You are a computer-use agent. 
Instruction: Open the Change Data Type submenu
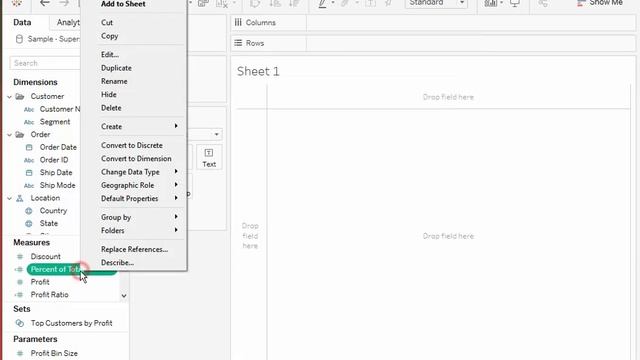click(139, 172)
